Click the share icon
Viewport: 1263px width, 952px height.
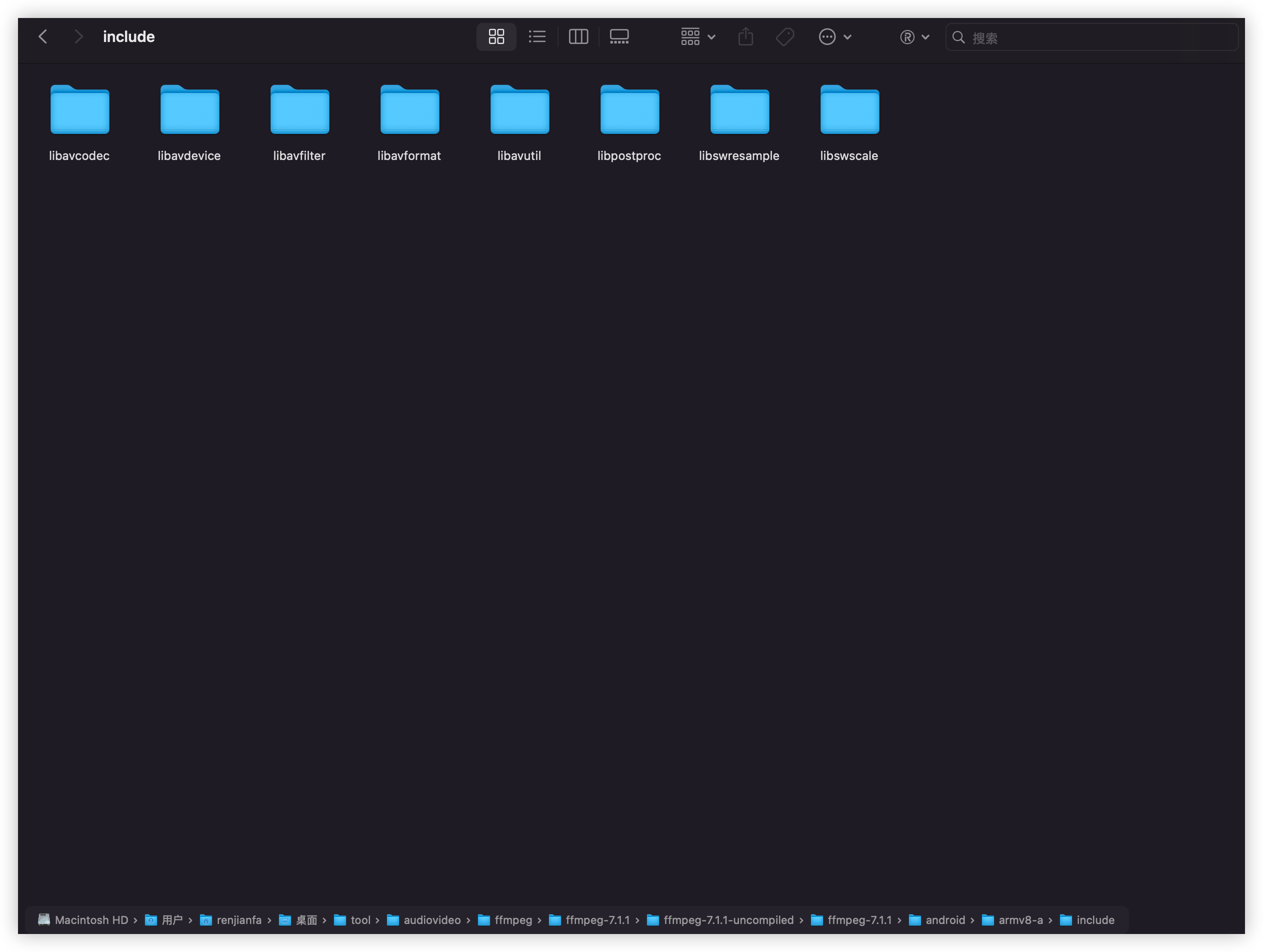click(x=745, y=37)
